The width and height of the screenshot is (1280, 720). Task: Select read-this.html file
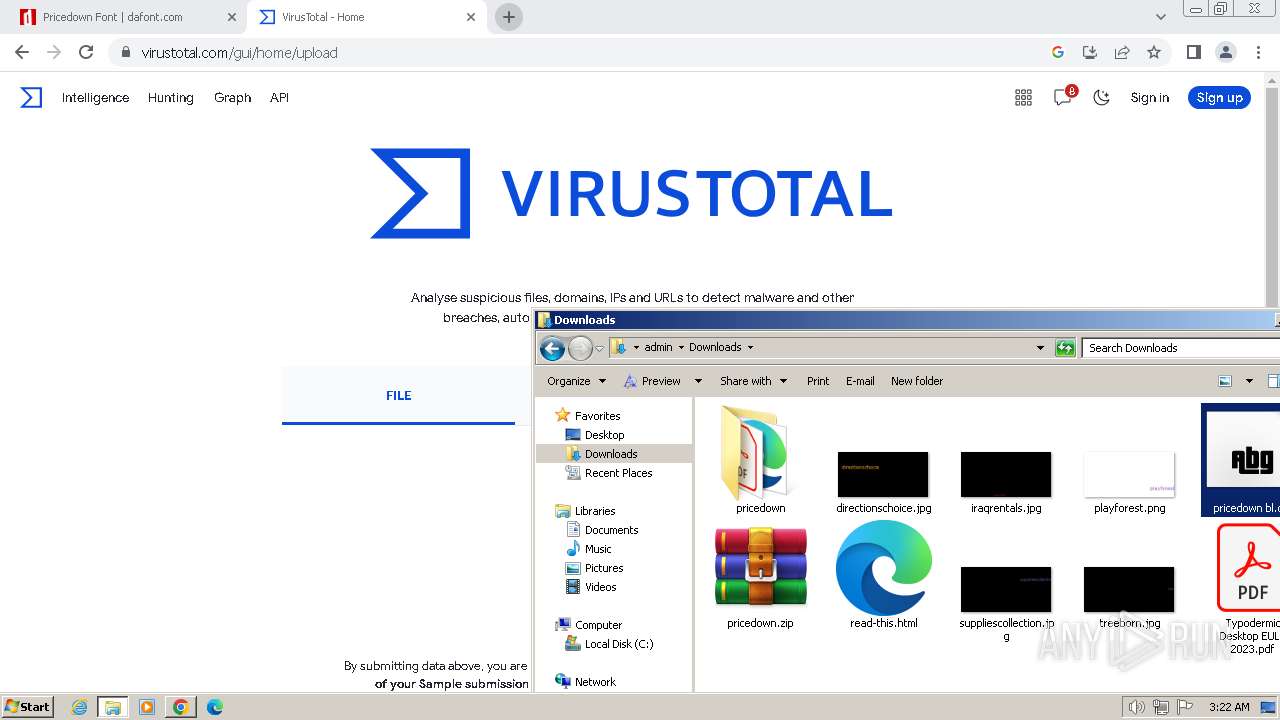coord(884,575)
